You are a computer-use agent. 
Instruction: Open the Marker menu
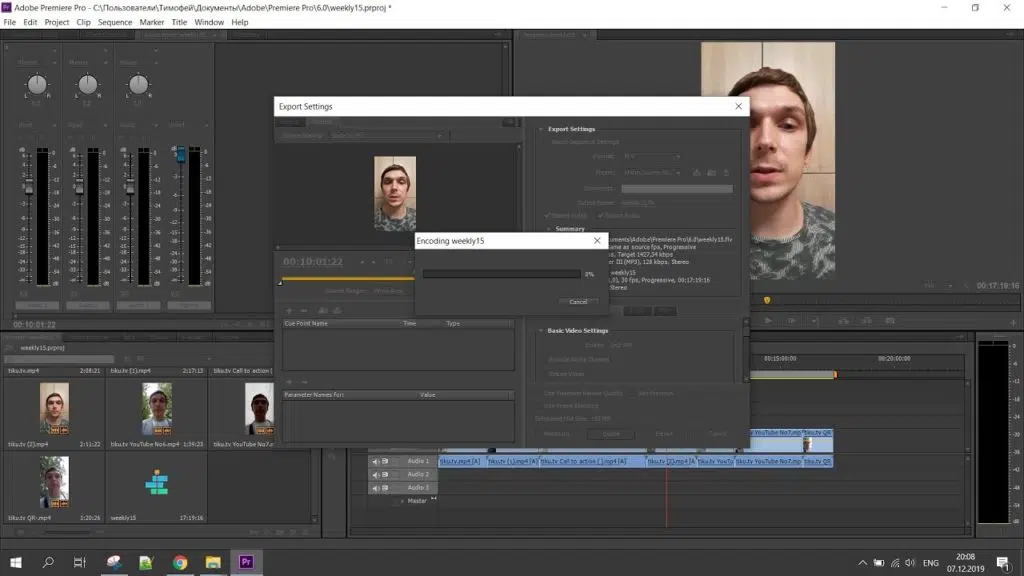(x=152, y=22)
